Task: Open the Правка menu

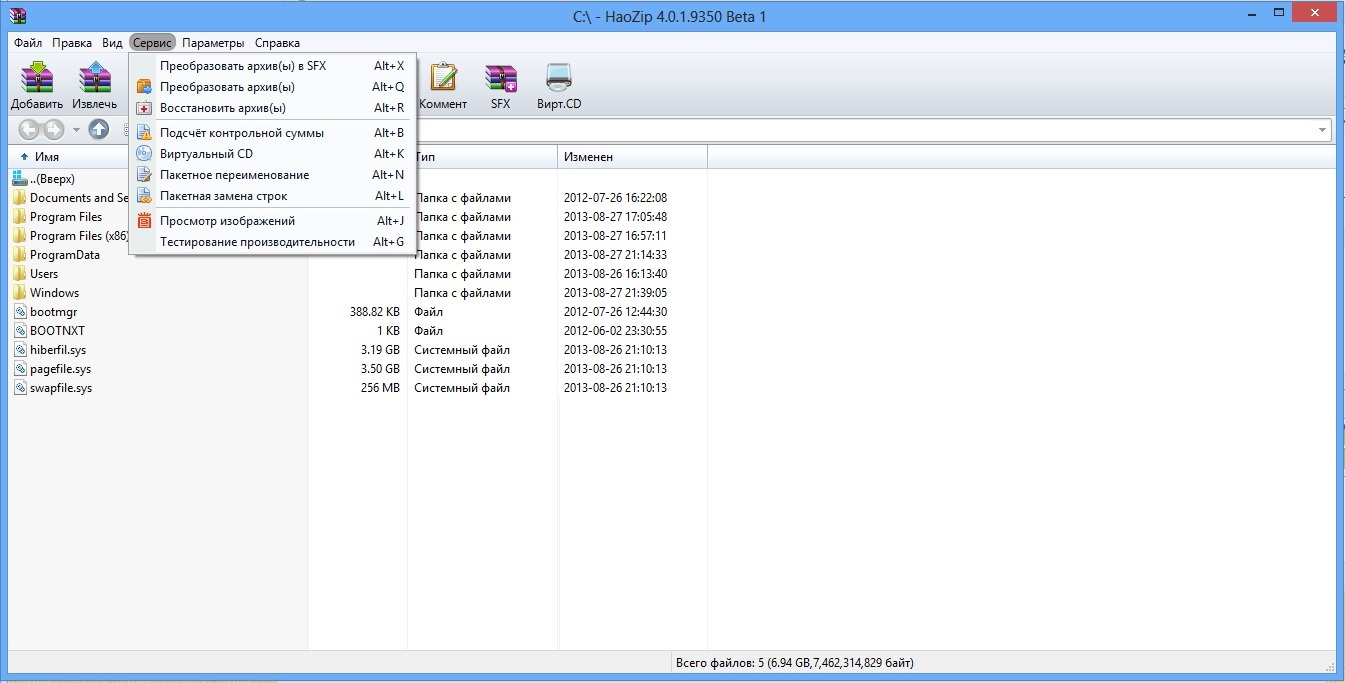Action: point(72,43)
